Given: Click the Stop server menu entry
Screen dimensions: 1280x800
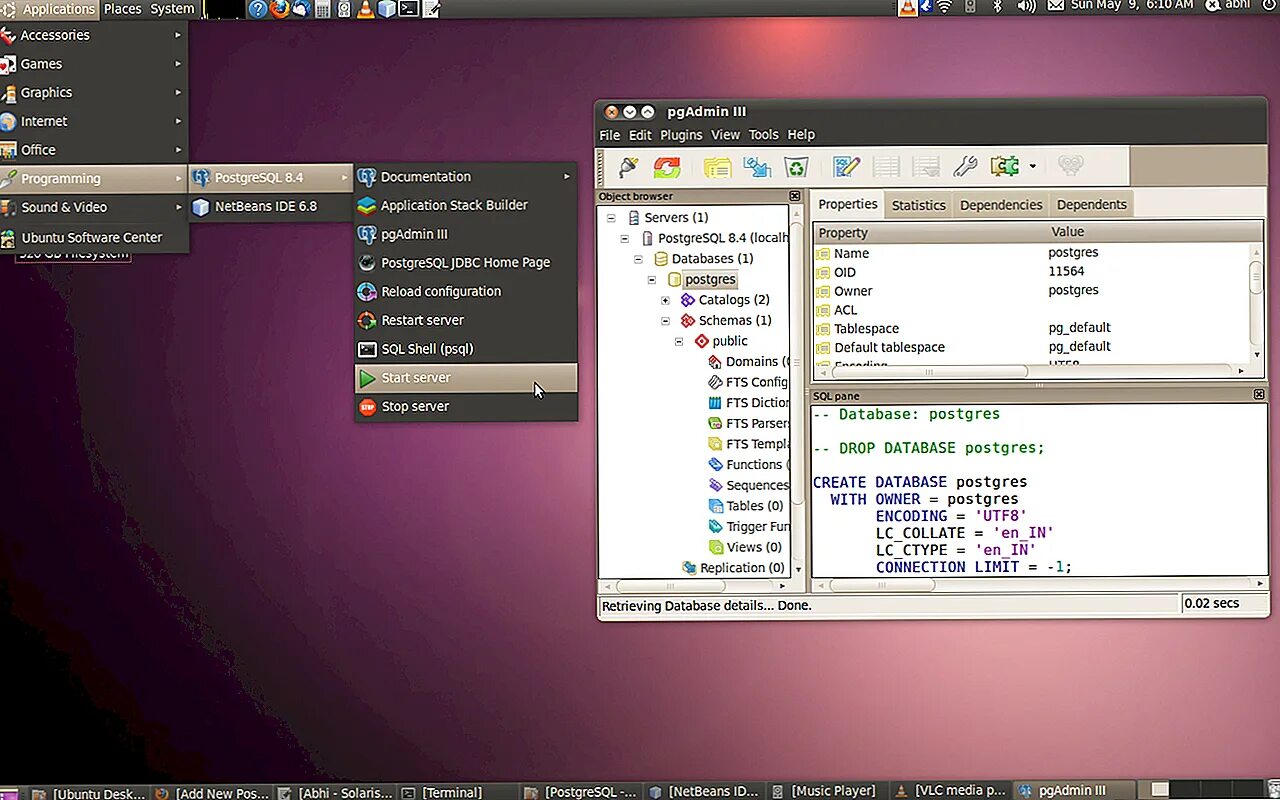Looking at the screenshot, I should point(466,407).
